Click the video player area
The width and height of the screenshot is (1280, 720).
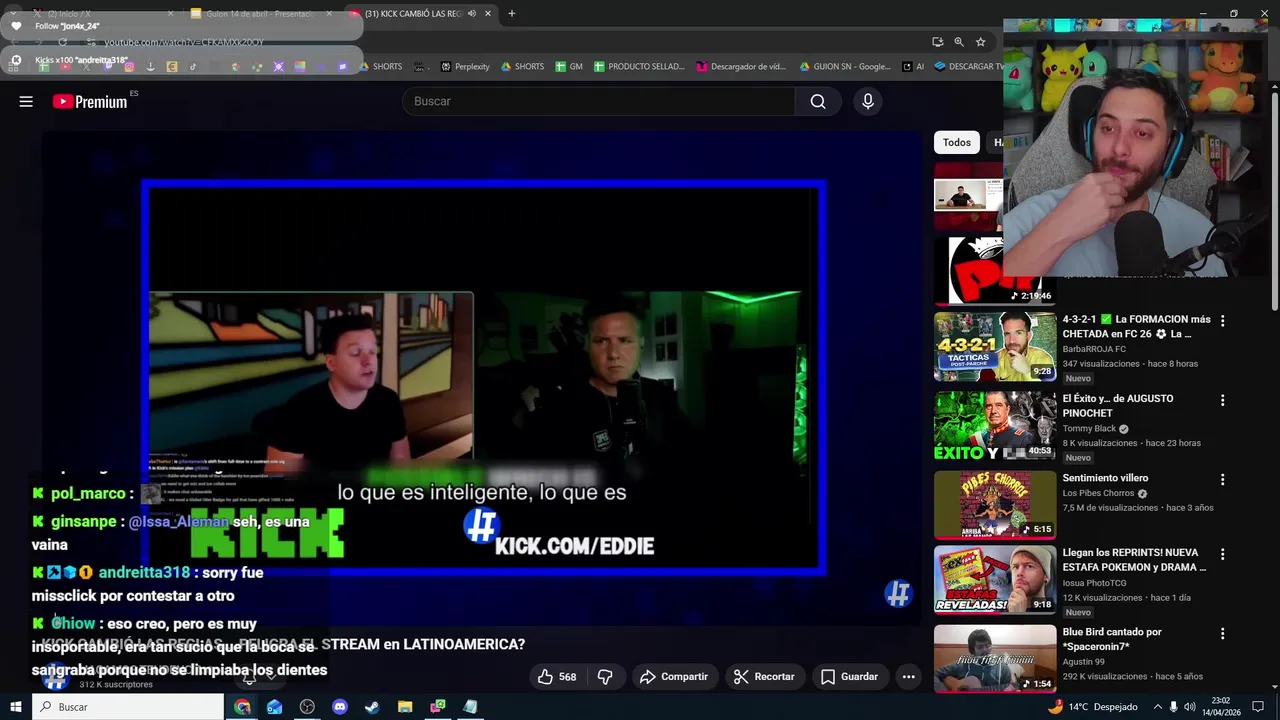(x=483, y=378)
